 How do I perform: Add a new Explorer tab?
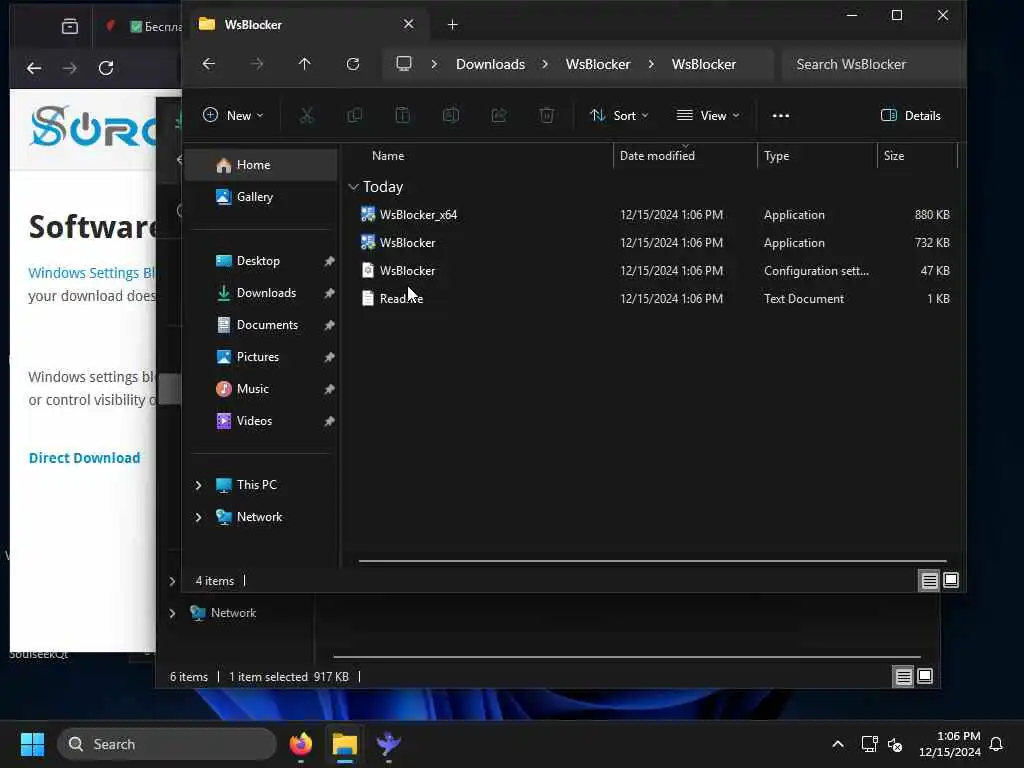point(452,25)
